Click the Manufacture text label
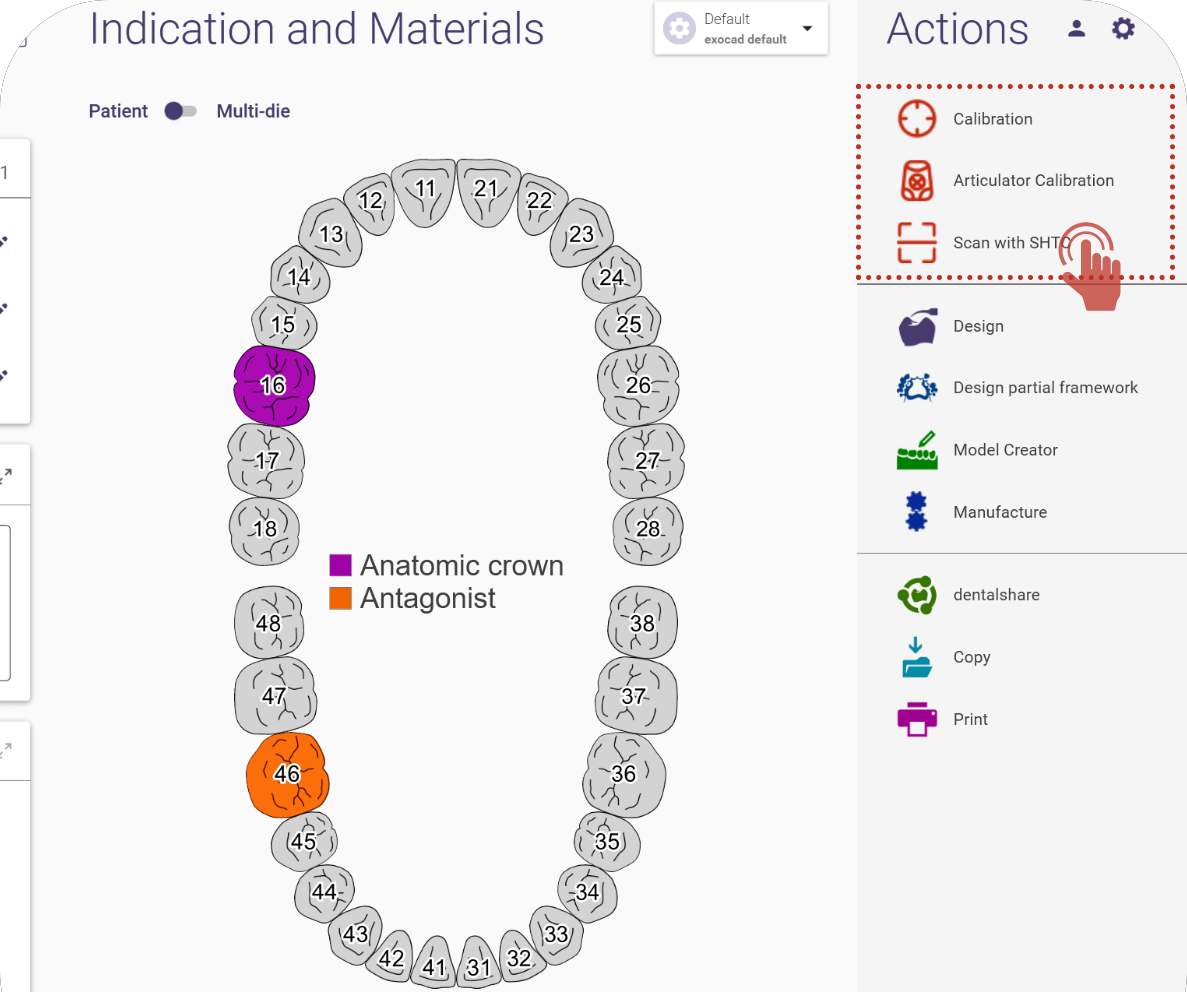 1000,512
